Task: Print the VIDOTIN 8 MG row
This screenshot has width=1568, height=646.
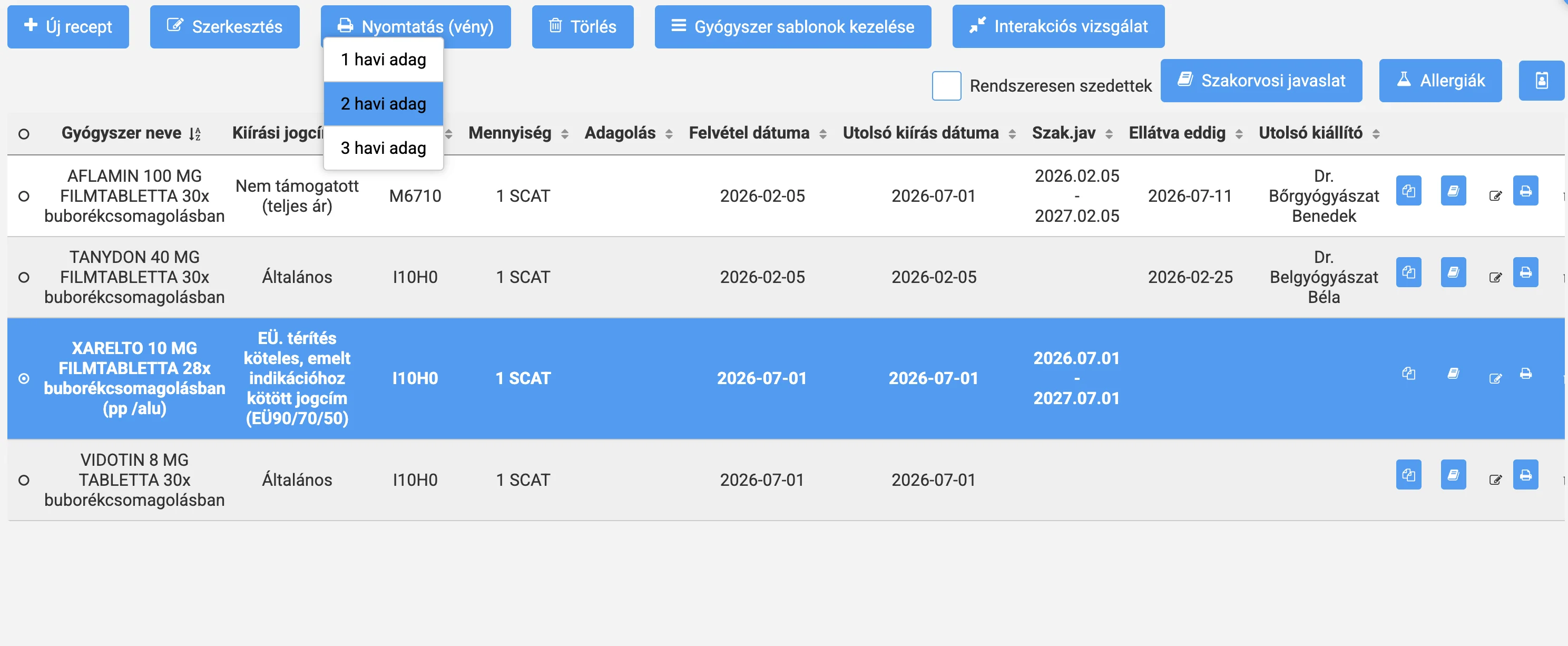Action: point(1525,475)
